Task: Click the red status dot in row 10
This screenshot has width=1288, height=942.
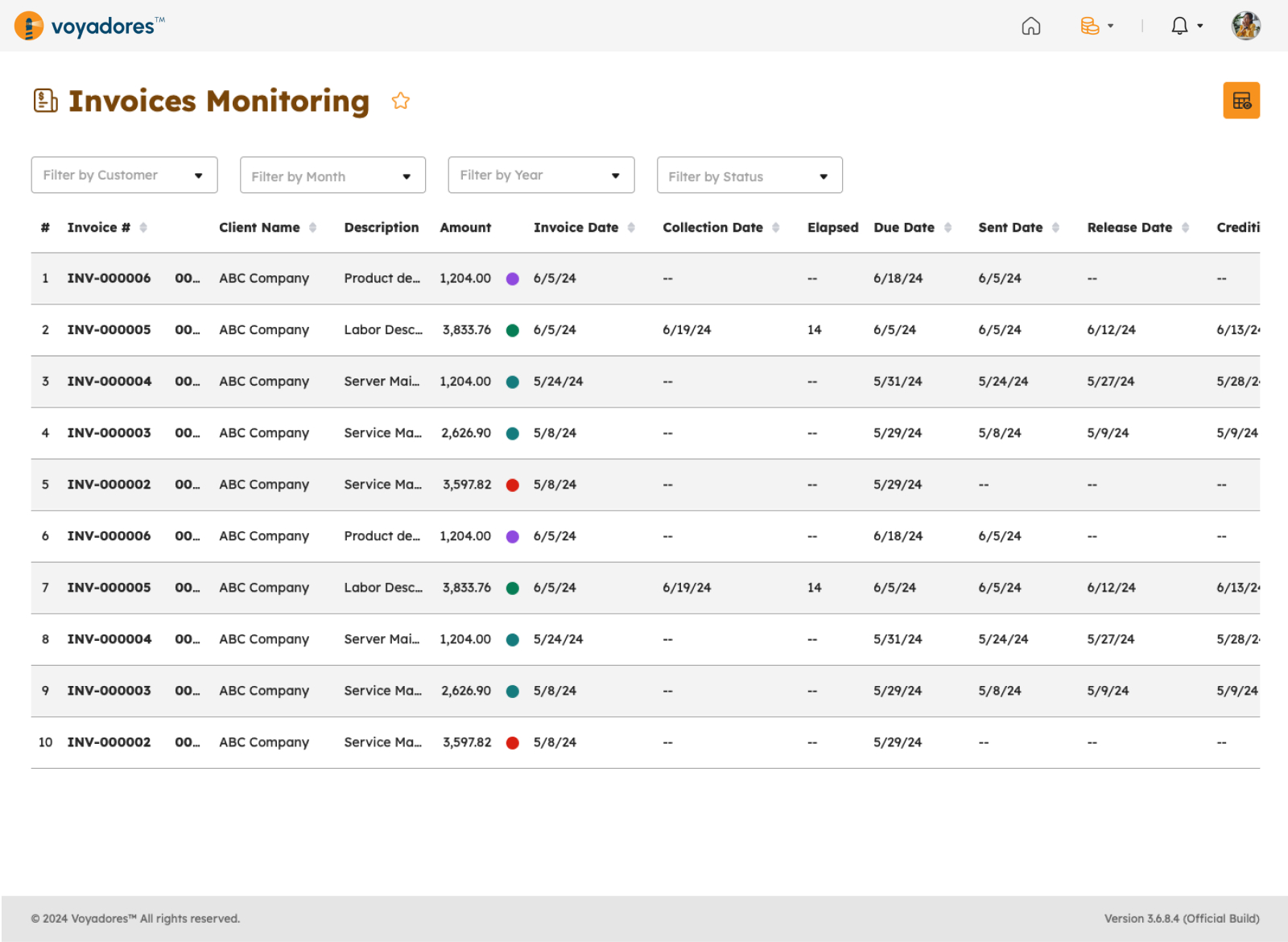Action: [x=513, y=742]
